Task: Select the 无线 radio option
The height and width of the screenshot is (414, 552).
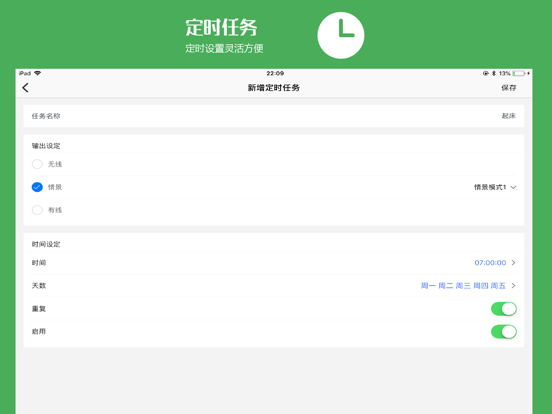Action: (x=37, y=164)
